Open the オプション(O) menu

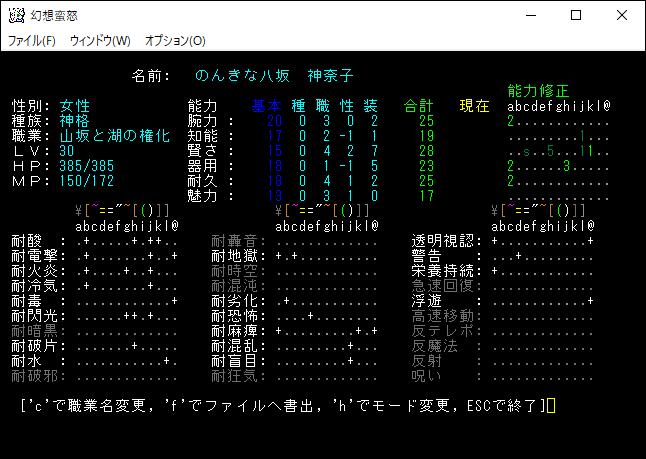175,41
